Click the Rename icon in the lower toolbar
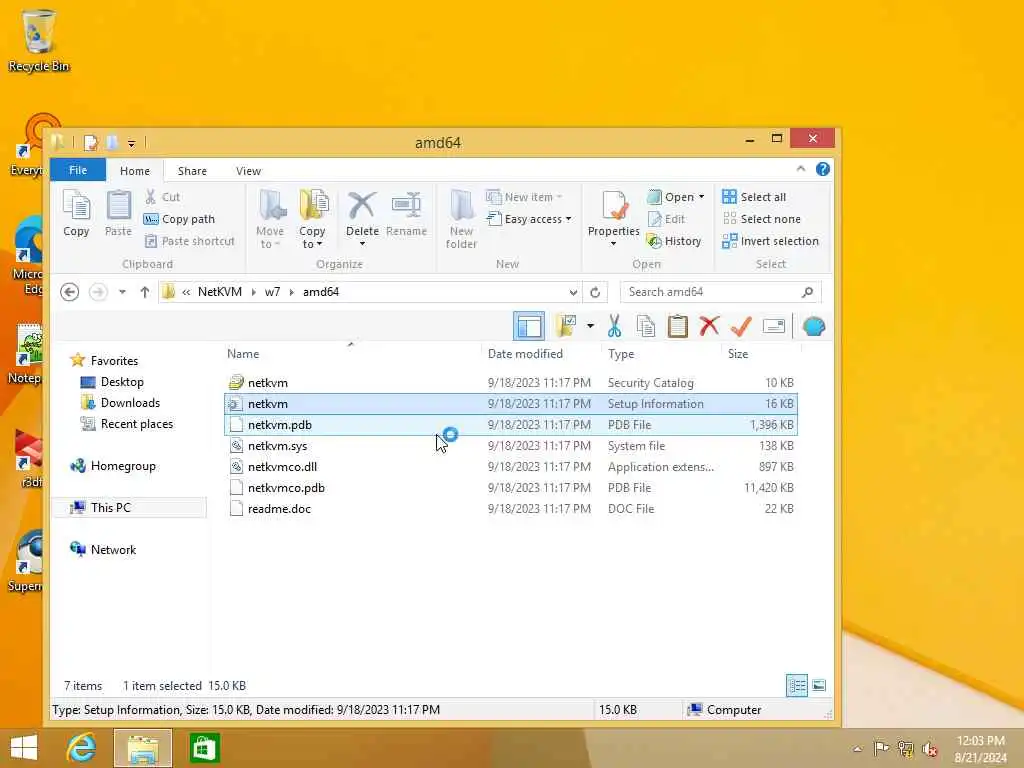 (774, 326)
